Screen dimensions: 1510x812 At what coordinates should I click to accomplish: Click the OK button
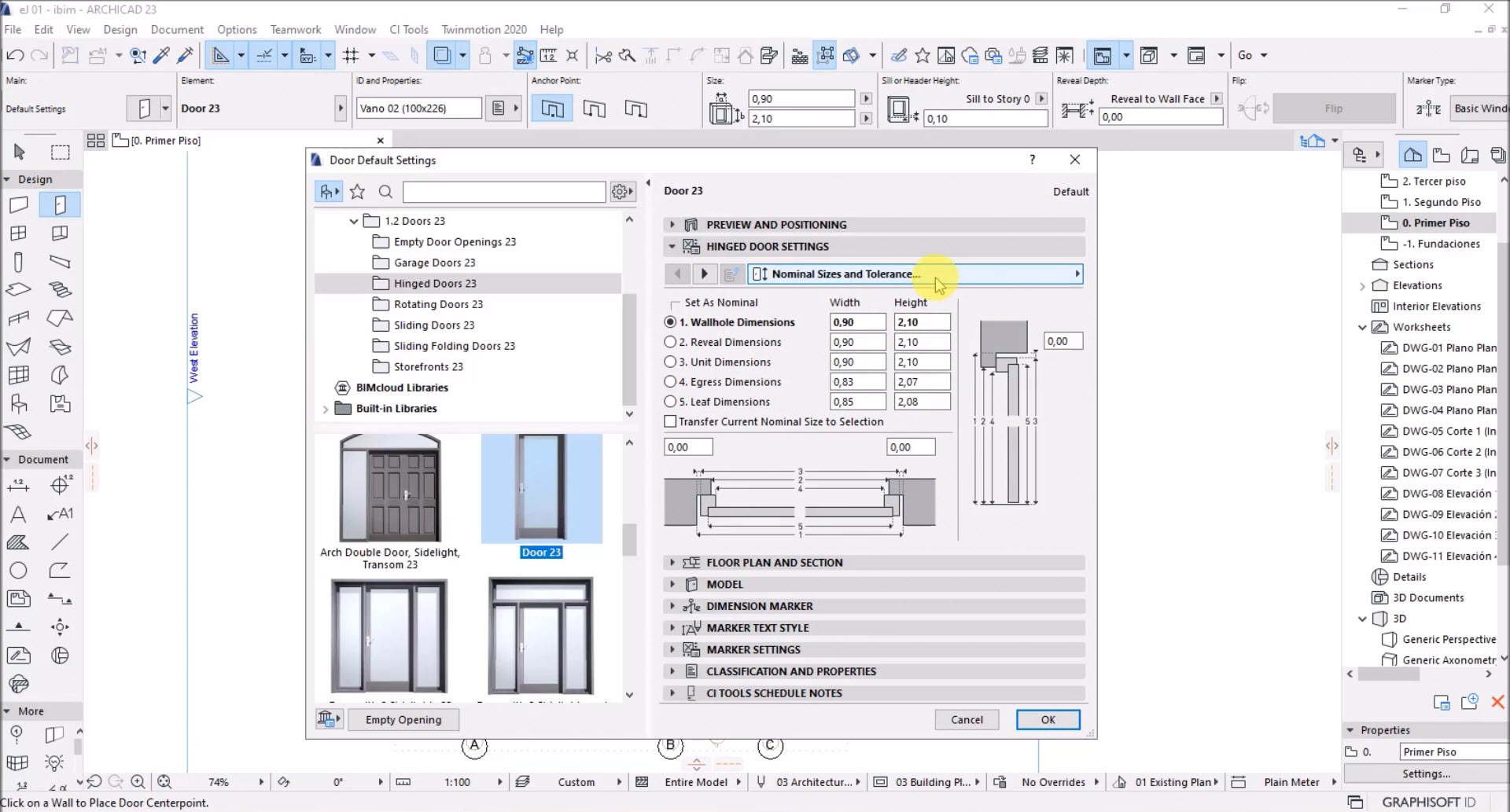click(x=1048, y=720)
